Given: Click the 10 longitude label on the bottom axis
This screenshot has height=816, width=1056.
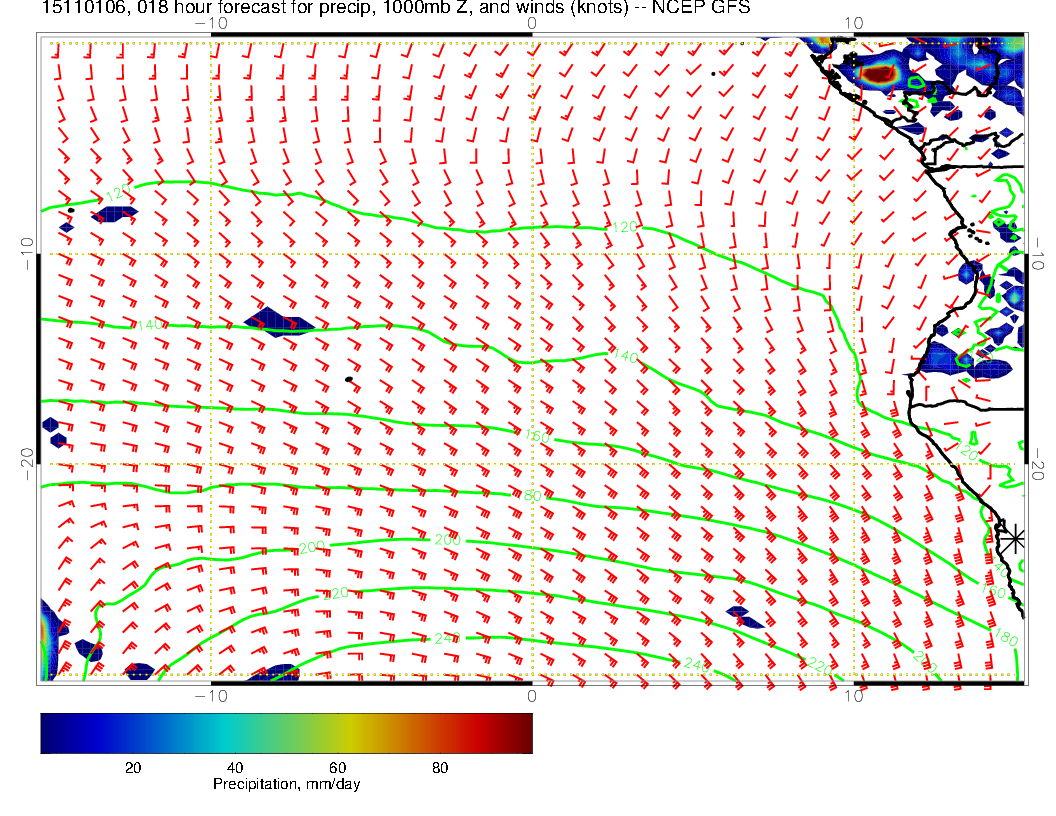Looking at the screenshot, I should (853, 695).
